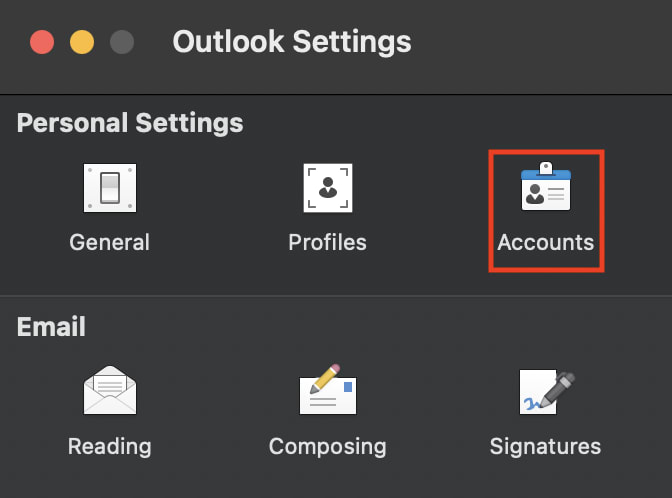This screenshot has width=672, height=498.
Task: Close the Outlook Settings window with red button
Action: (x=42, y=42)
